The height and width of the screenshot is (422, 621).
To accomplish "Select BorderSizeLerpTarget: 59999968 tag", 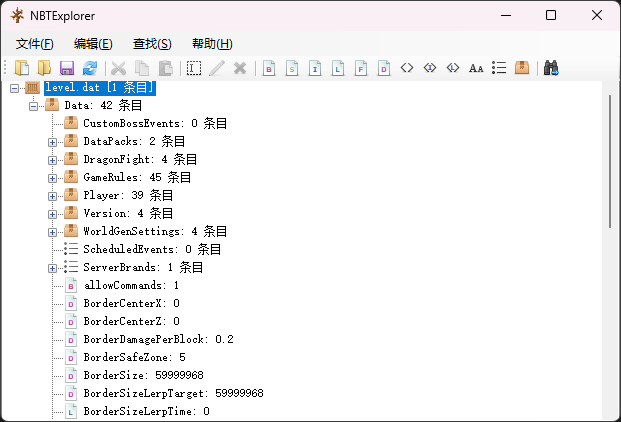I will 173,393.
